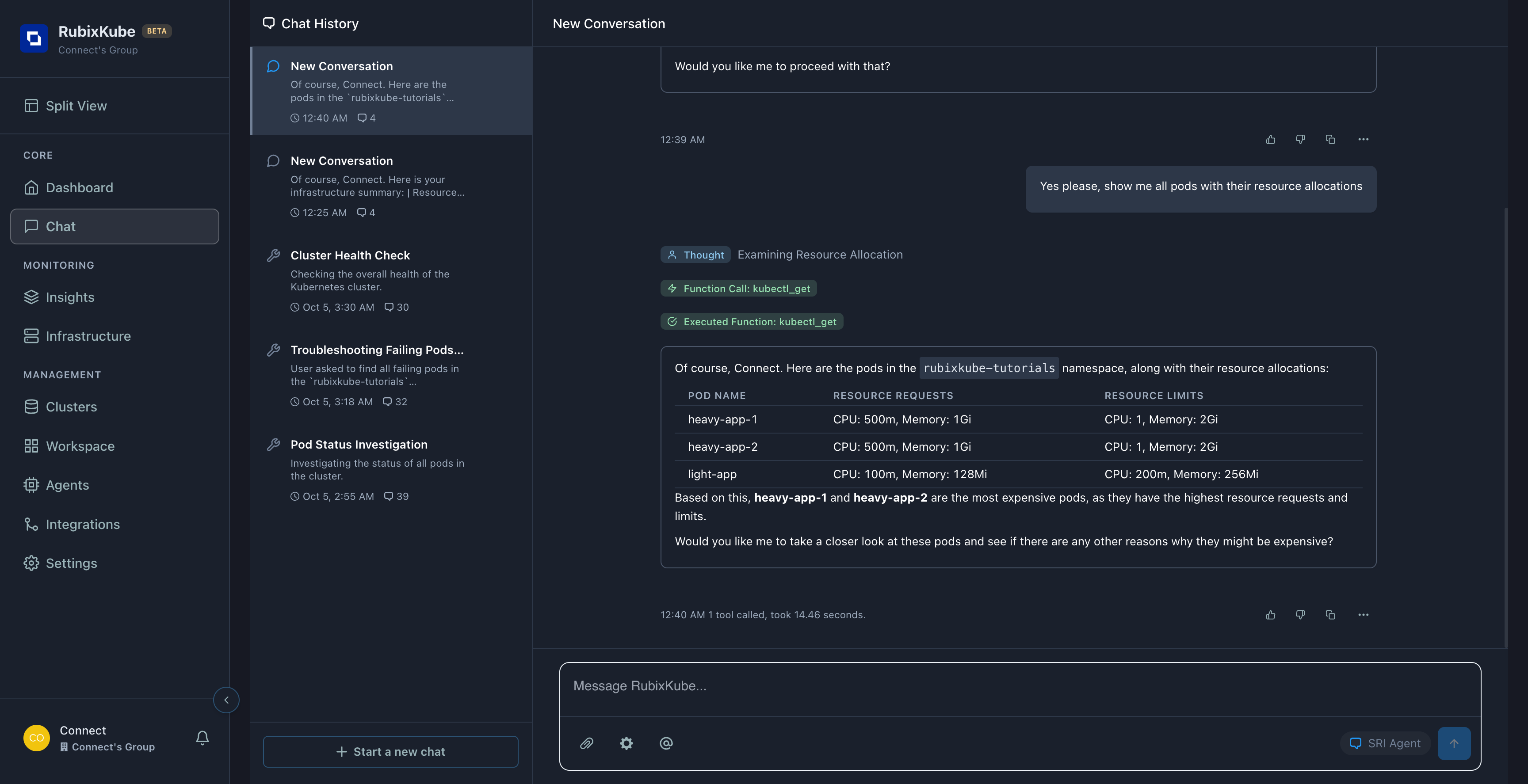Expand the Function Call kubectl_get badge
This screenshot has height=784, width=1528.
(738, 288)
